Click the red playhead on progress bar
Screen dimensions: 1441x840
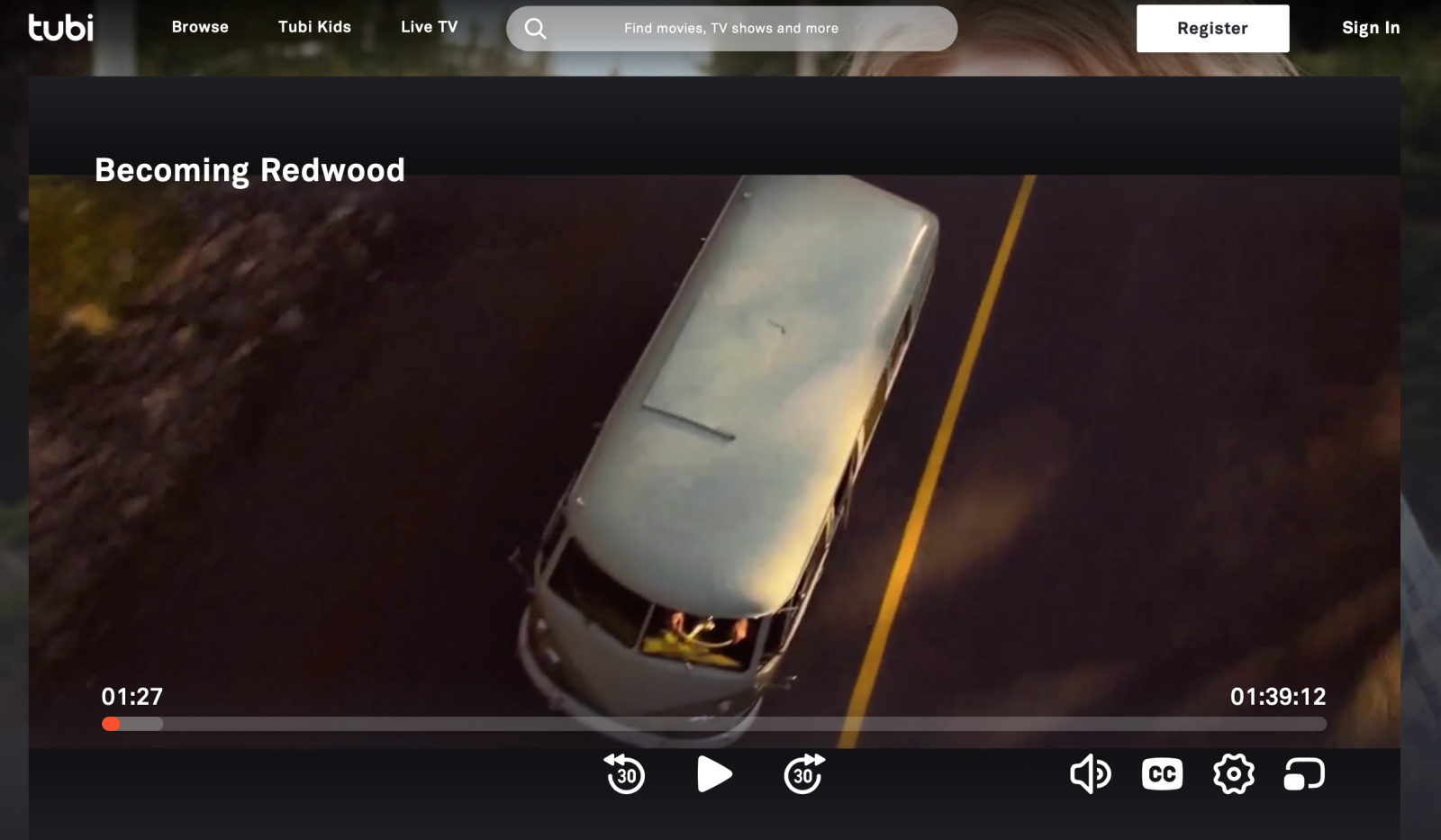click(x=111, y=724)
